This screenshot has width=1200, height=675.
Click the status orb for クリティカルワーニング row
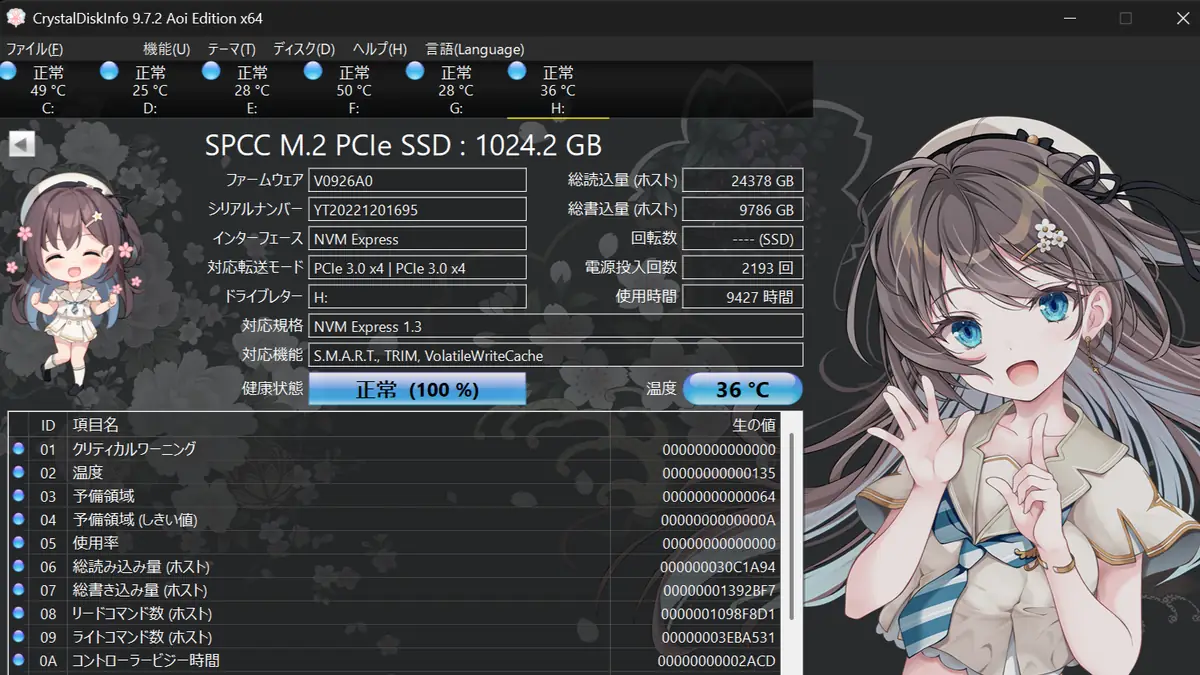[x=18, y=449]
